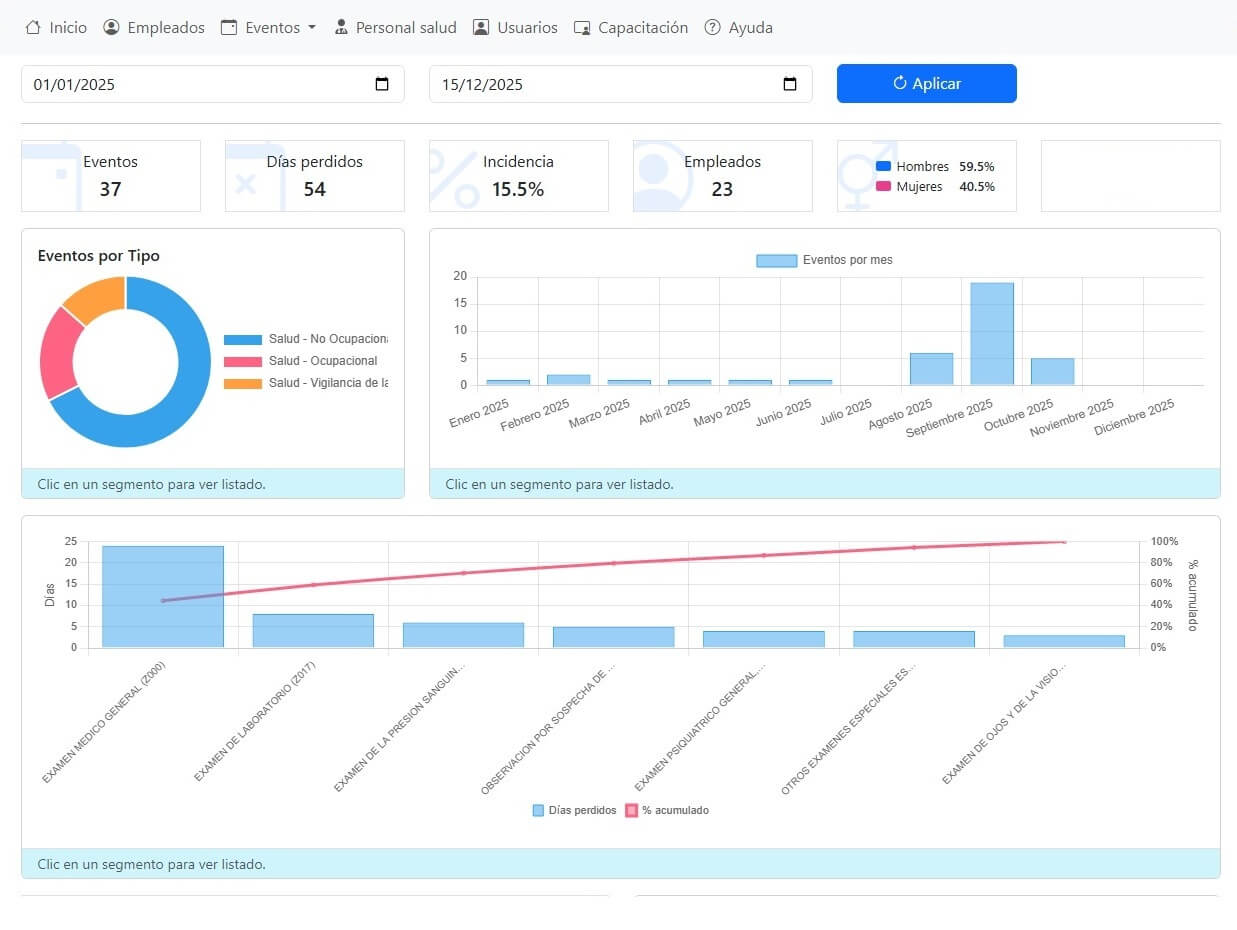The image size is (1237, 930).
Task: Click the Inicio house icon
Action: [32, 28]
